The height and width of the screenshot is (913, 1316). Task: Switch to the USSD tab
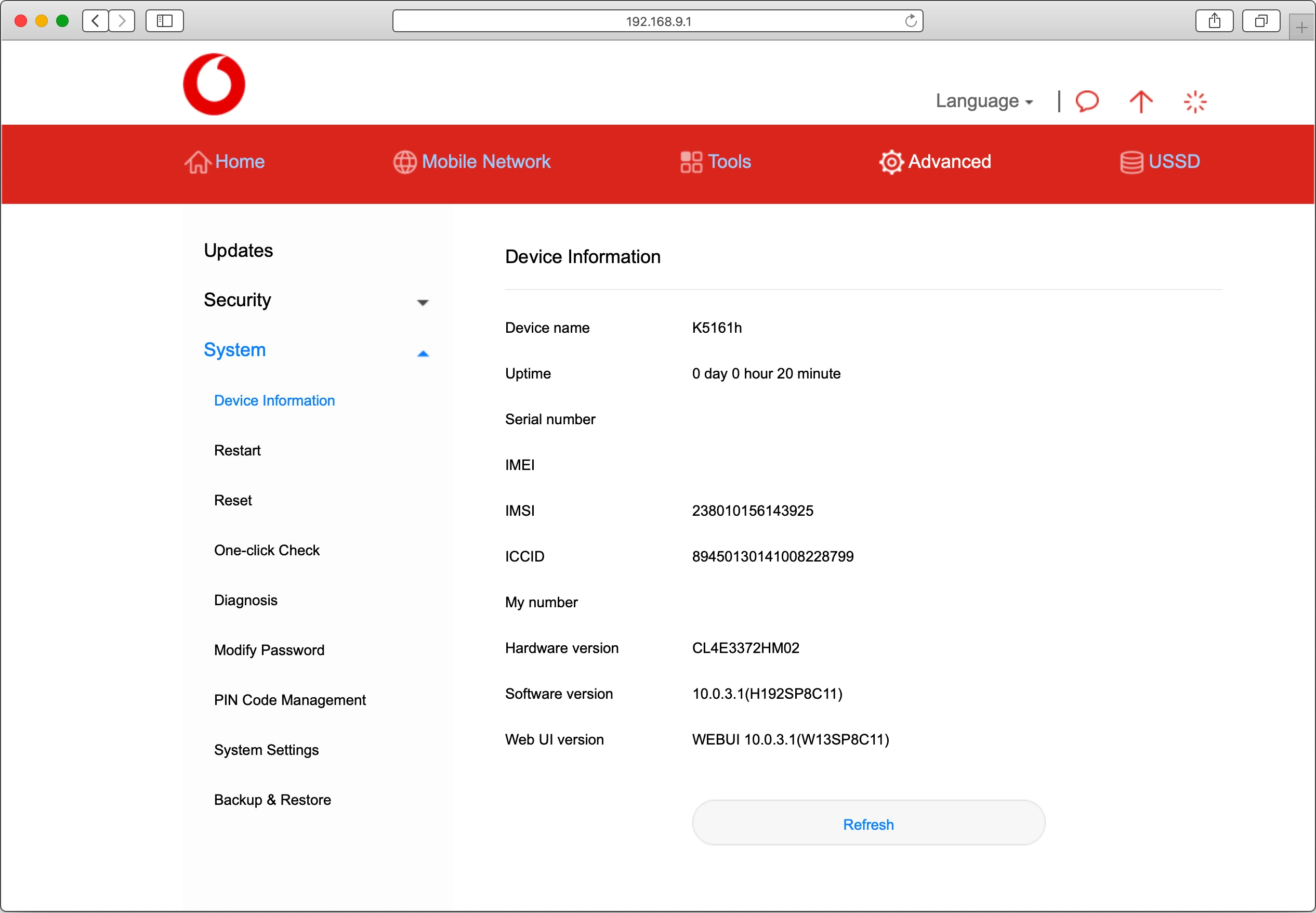pos(1160,162)
